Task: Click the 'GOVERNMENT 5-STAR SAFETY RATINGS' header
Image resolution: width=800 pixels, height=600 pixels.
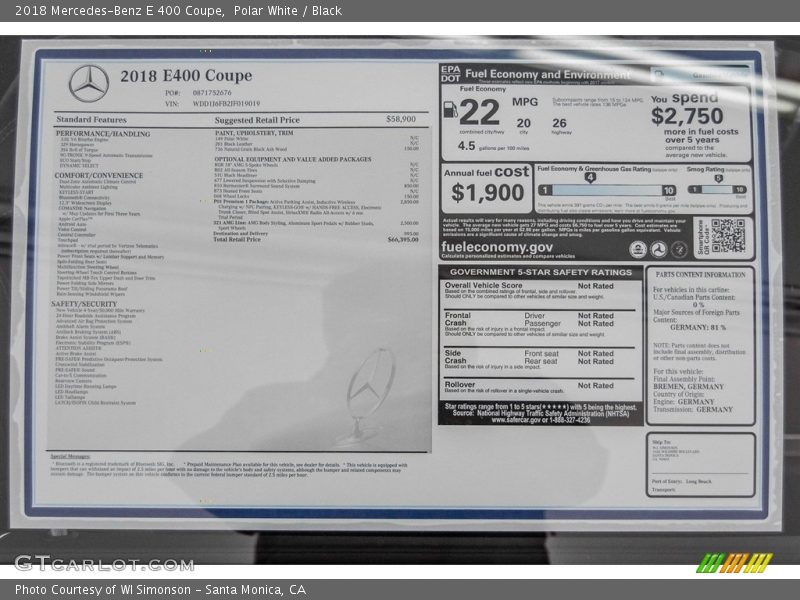Action: click(541, 272)
